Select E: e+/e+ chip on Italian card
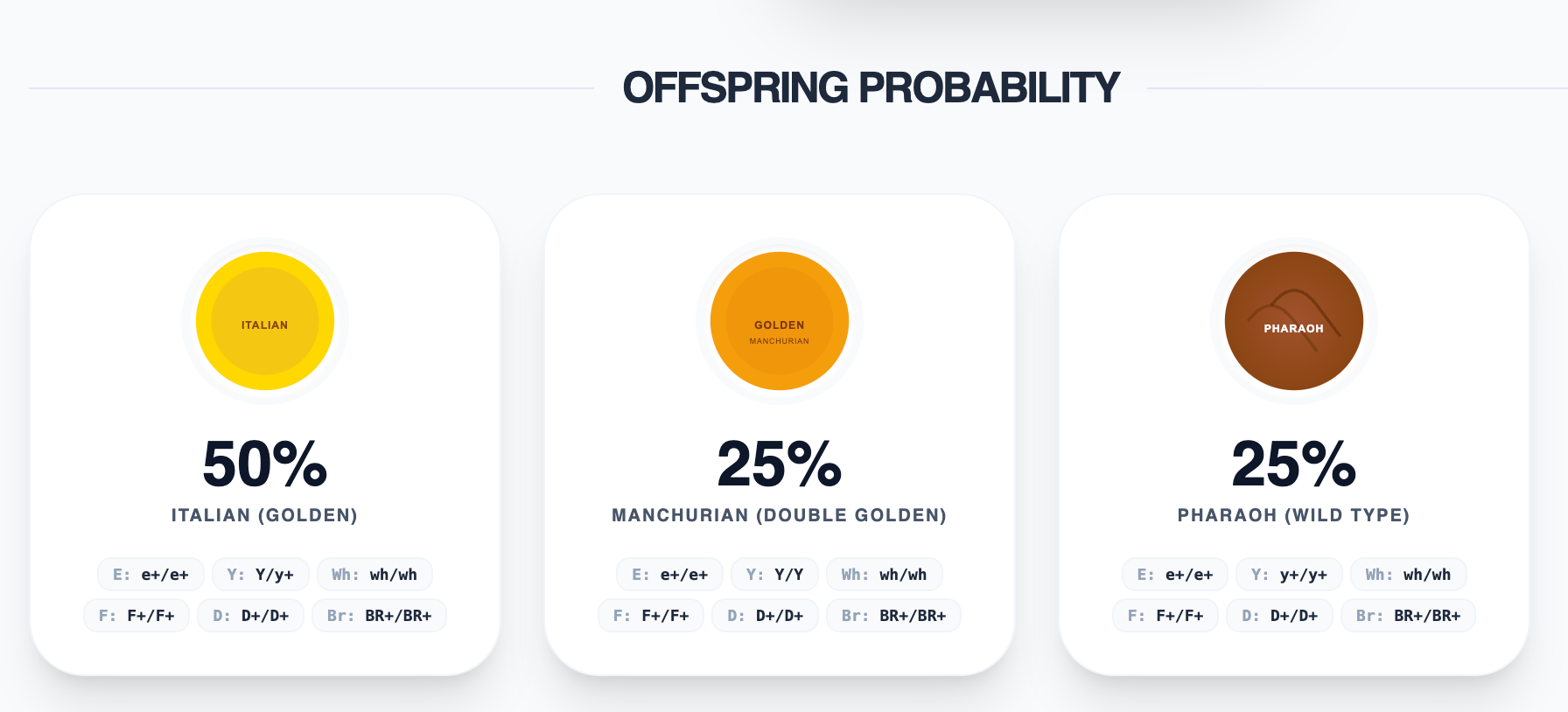The width and height of the screenshot is (1568, 712). point(150,575)
